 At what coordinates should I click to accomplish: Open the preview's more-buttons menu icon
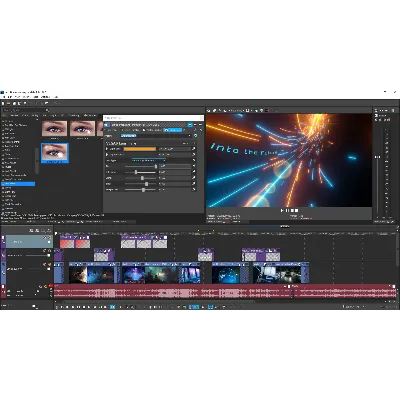(x=297, y=210)
